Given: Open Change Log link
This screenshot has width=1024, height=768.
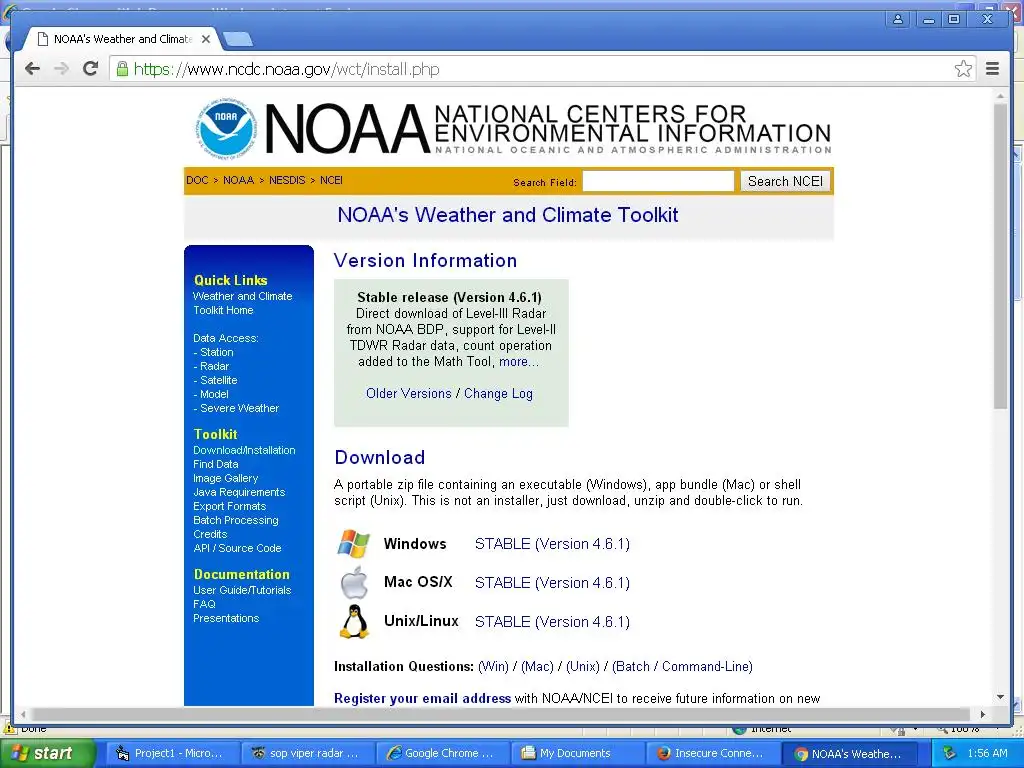Looking at the screenshot, I should click(498, 394).
